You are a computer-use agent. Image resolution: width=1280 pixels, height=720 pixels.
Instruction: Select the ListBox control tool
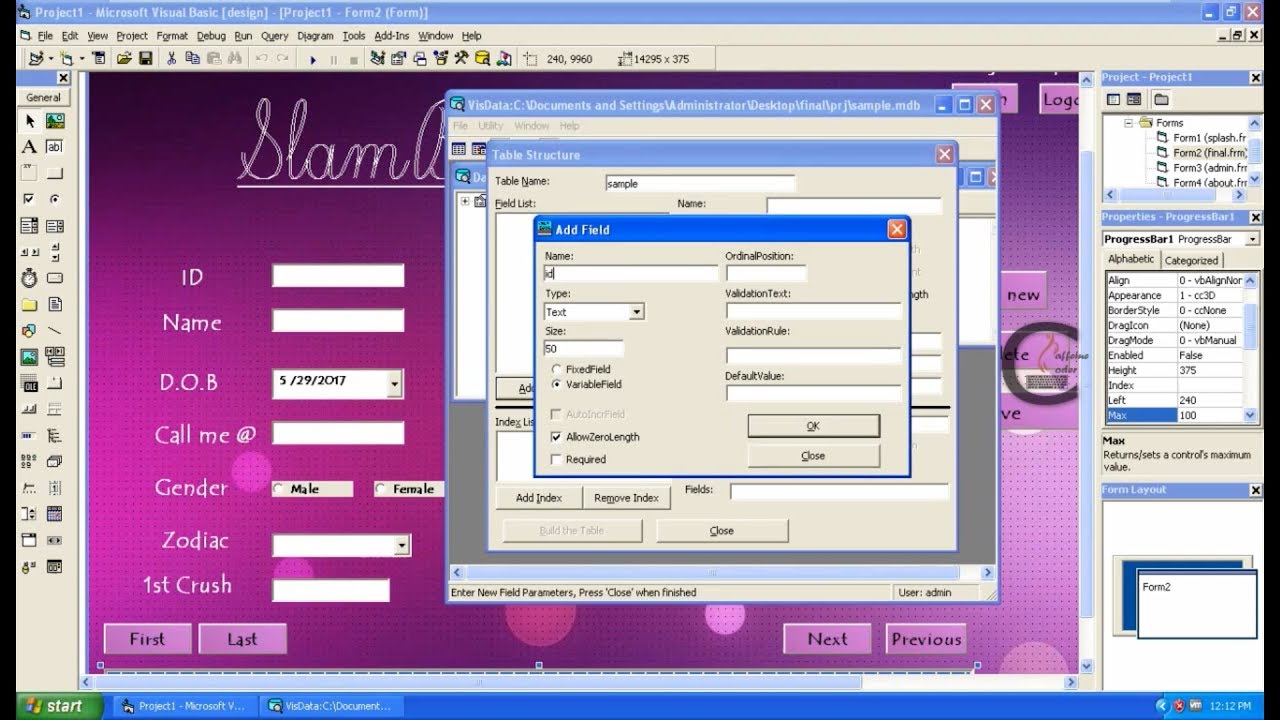point(54,226)
